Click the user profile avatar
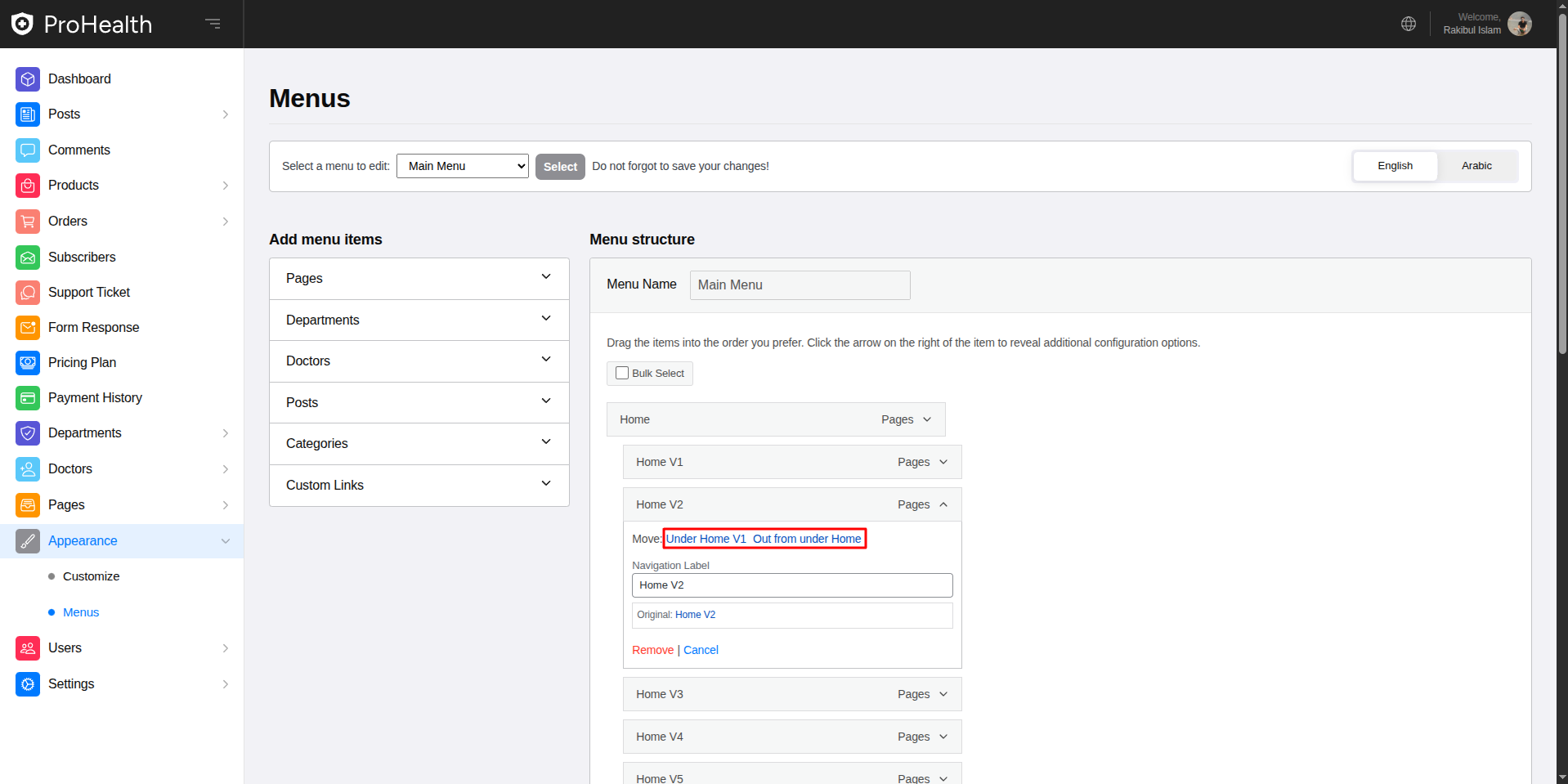 1520,24
